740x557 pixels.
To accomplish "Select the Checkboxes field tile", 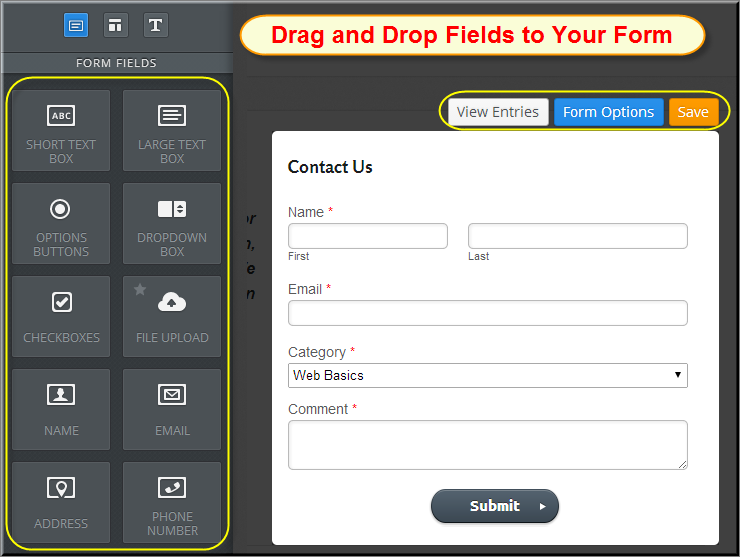I will (x=61, y=317).
